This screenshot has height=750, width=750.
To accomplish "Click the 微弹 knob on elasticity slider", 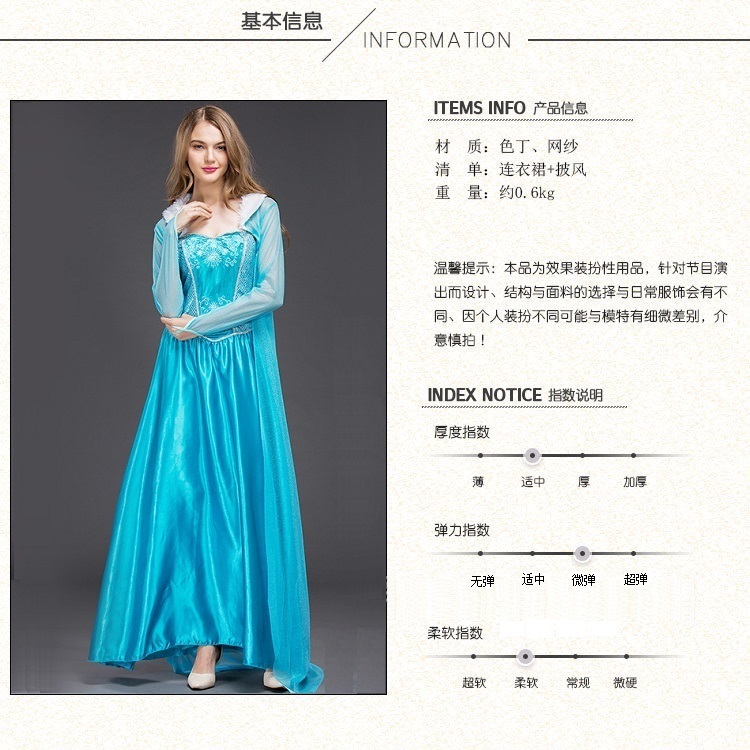I will [x=582, y=553].
